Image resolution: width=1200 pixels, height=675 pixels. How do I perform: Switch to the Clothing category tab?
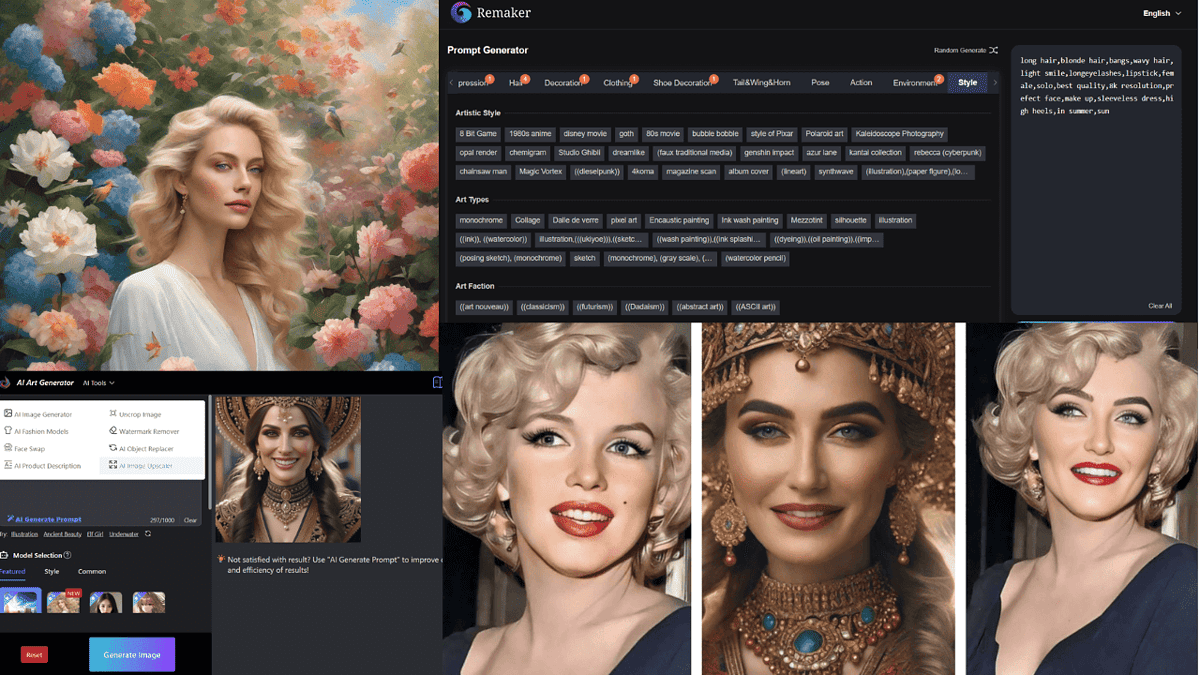[615, 82]
